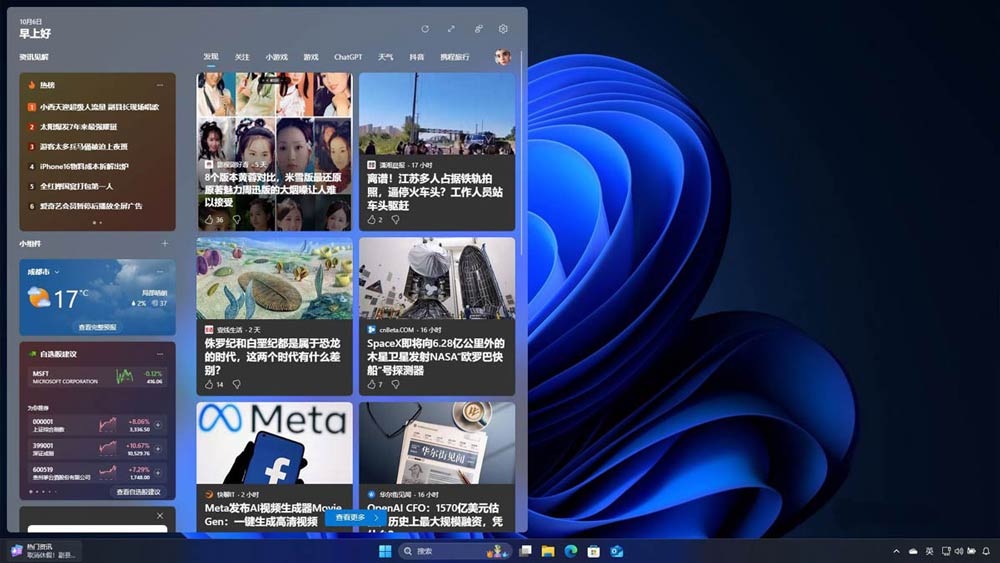Switch to the ChatGPT tab
The height and width of the screenshot is (563, 1000).
pos(348,58)
